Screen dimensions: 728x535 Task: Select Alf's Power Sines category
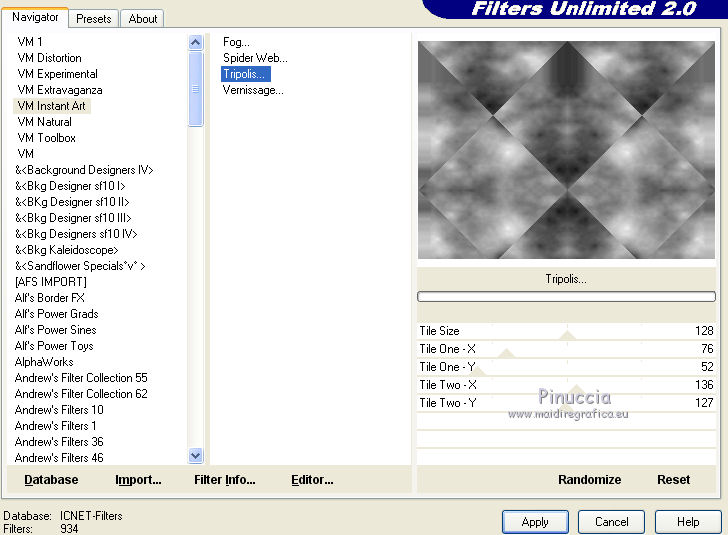(55, 330)
